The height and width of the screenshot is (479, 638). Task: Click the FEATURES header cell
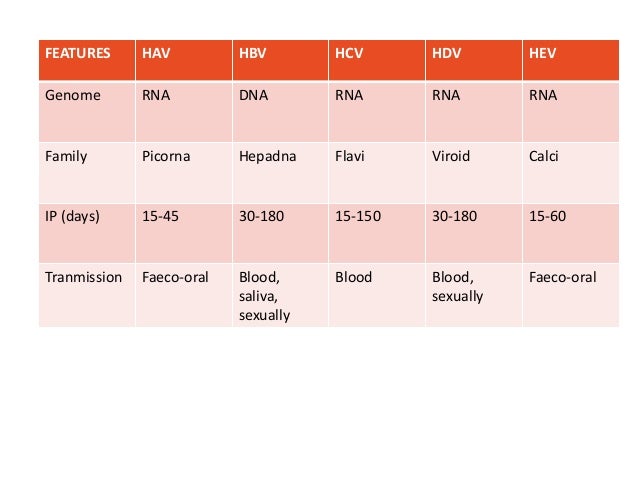click(87, 60)
